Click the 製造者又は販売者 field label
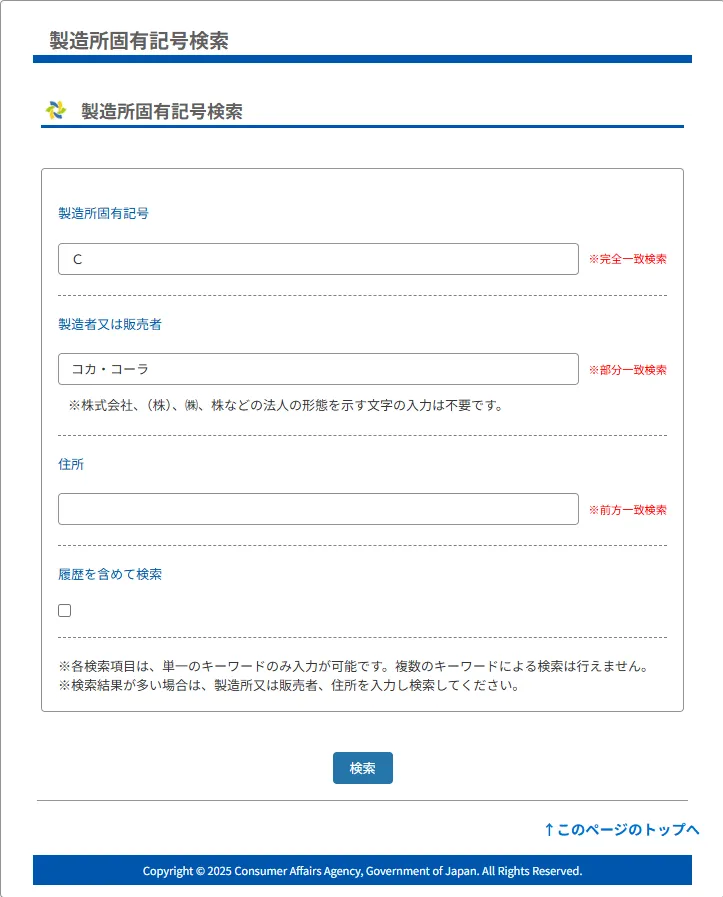Image resolution: width=723 pixels, height=897 pixels. (110, 324)
